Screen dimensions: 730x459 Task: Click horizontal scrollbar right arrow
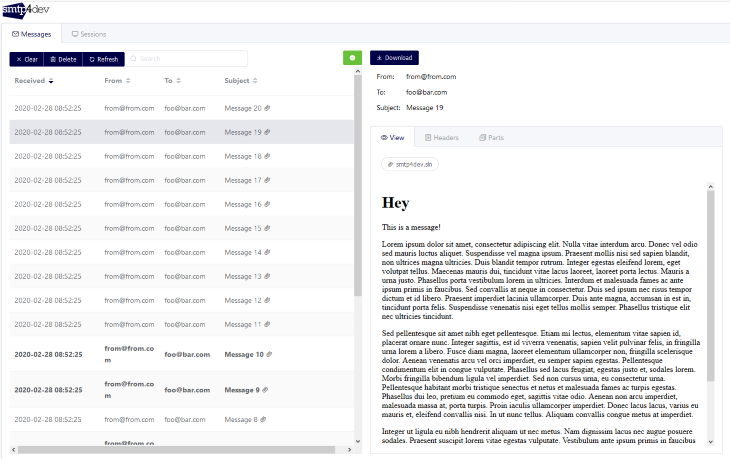pyautogui.click(x=349, y=450)
